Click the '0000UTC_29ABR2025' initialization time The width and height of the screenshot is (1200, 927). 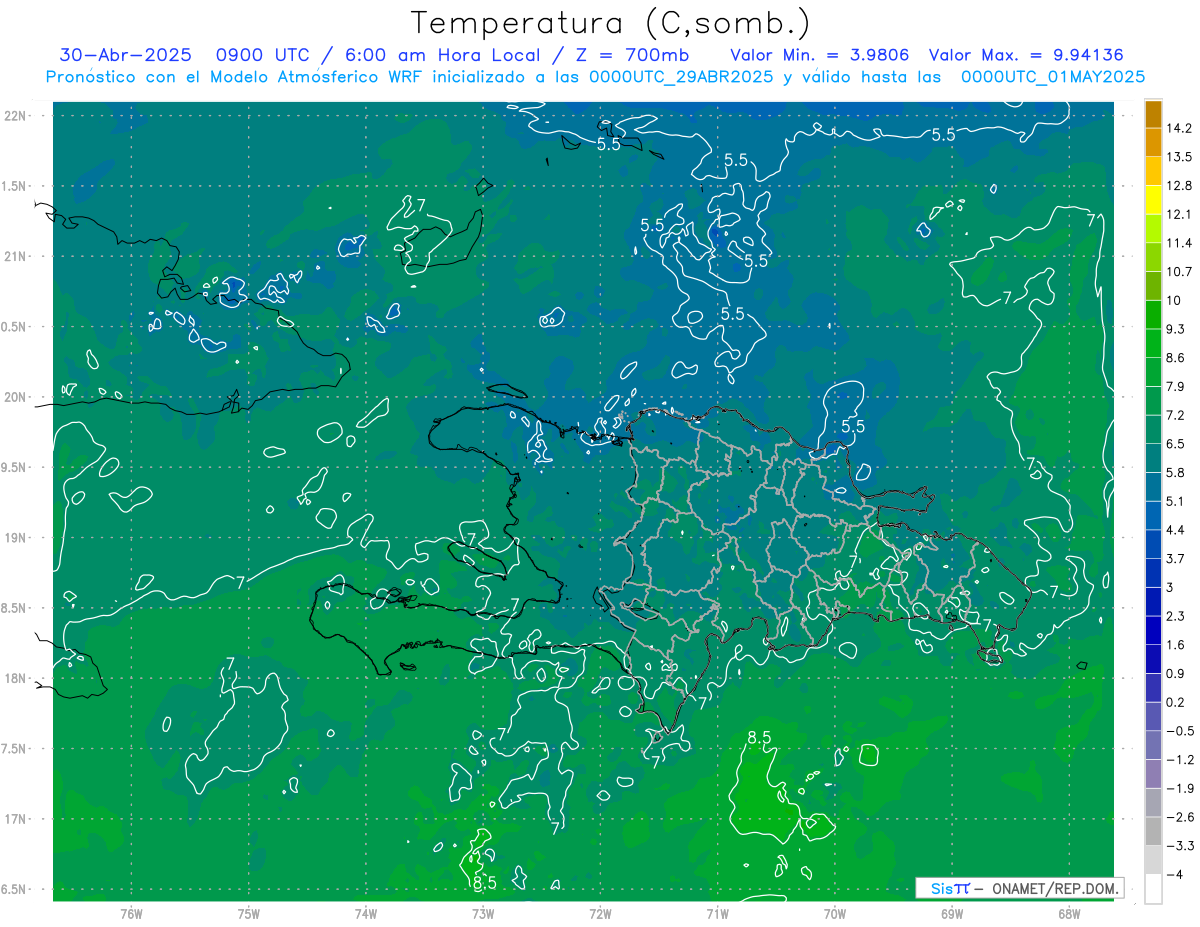681,77
